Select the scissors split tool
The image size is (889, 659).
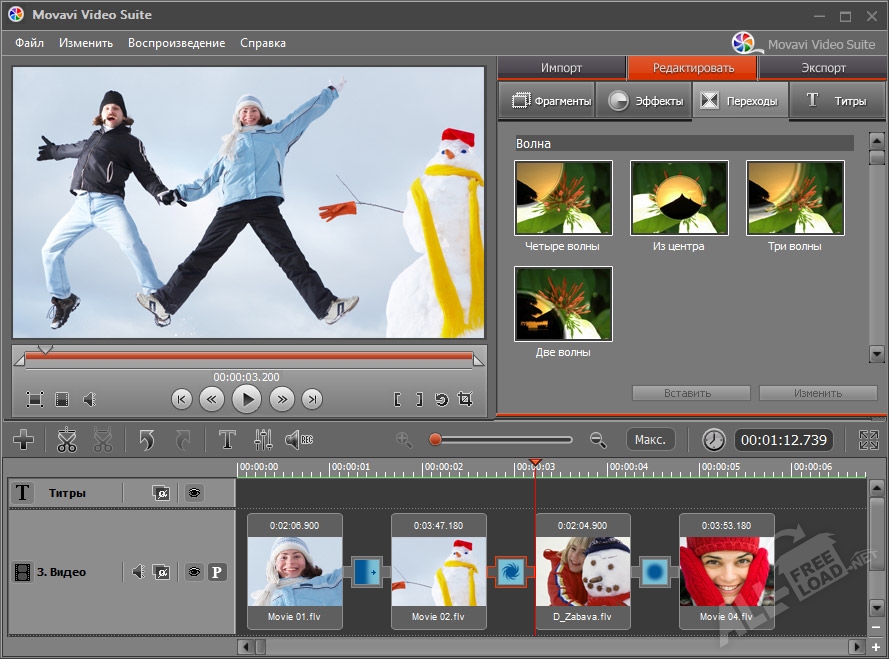tap(67, 440)
